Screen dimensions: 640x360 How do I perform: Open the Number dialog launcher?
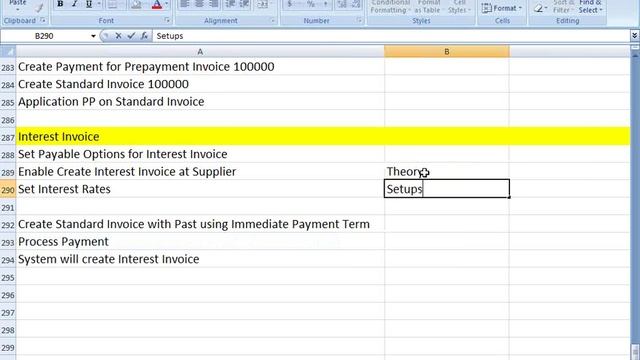(x=359, y=20)
